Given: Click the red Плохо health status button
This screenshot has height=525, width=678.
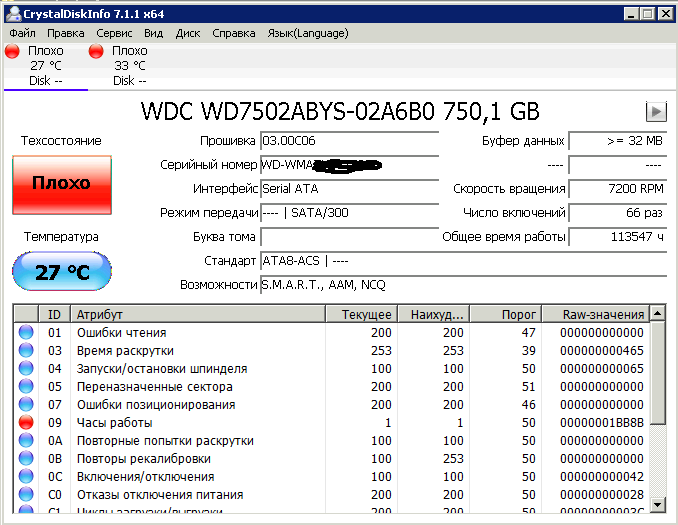Looking at the screenshot, I should point(62,185).
